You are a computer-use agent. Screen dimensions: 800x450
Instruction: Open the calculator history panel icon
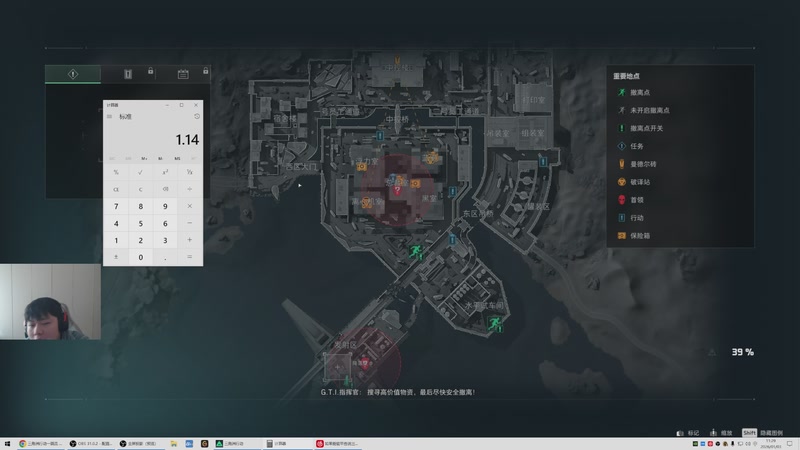197,117
